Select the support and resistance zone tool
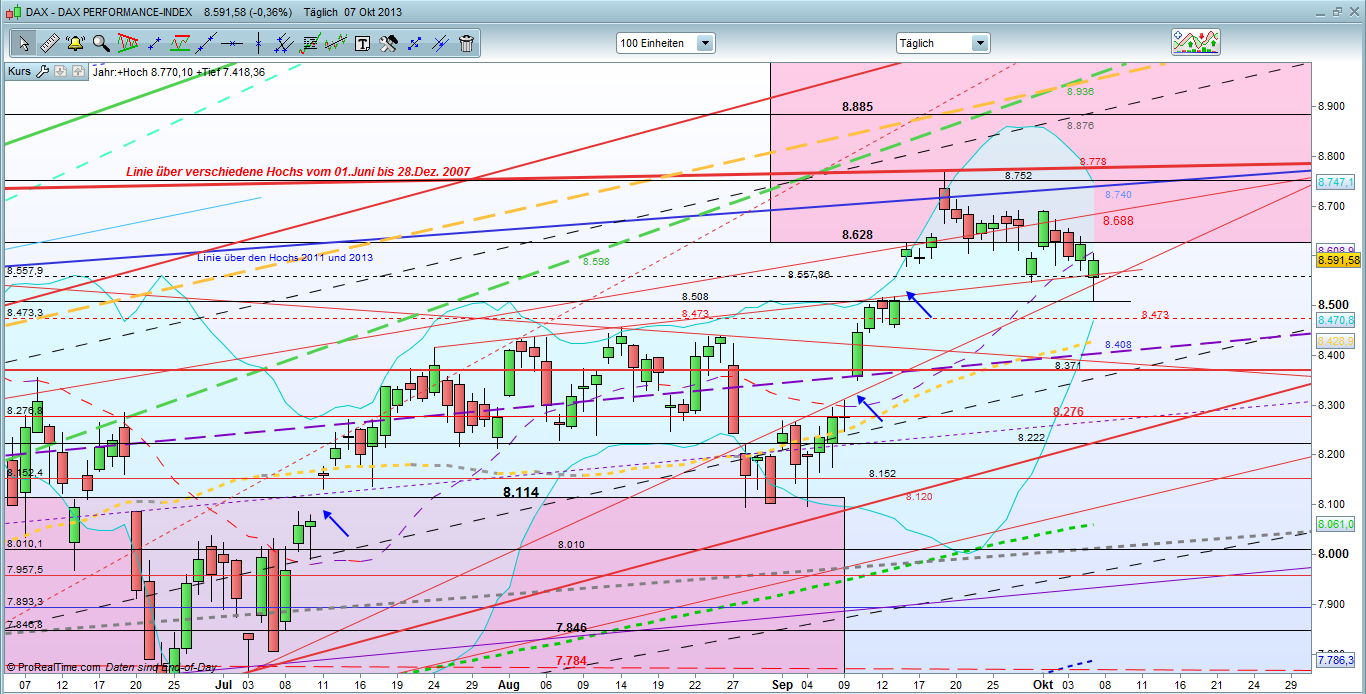Viewport: 1366px width, 694px height. click(180, 43)
